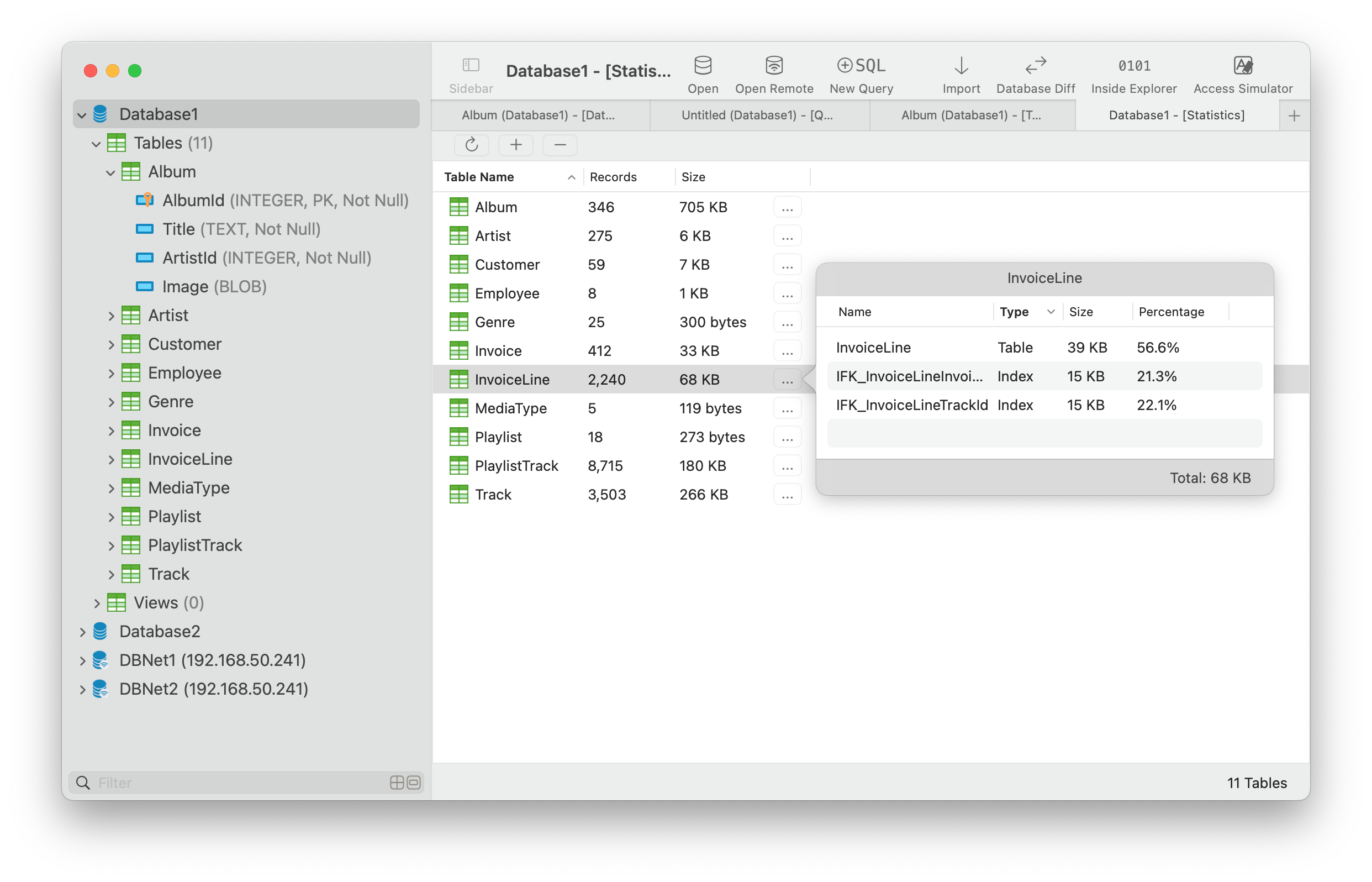Click the table filter toggle icon
Viewport: 1372px width, 882px height.
tap(397, 783)
